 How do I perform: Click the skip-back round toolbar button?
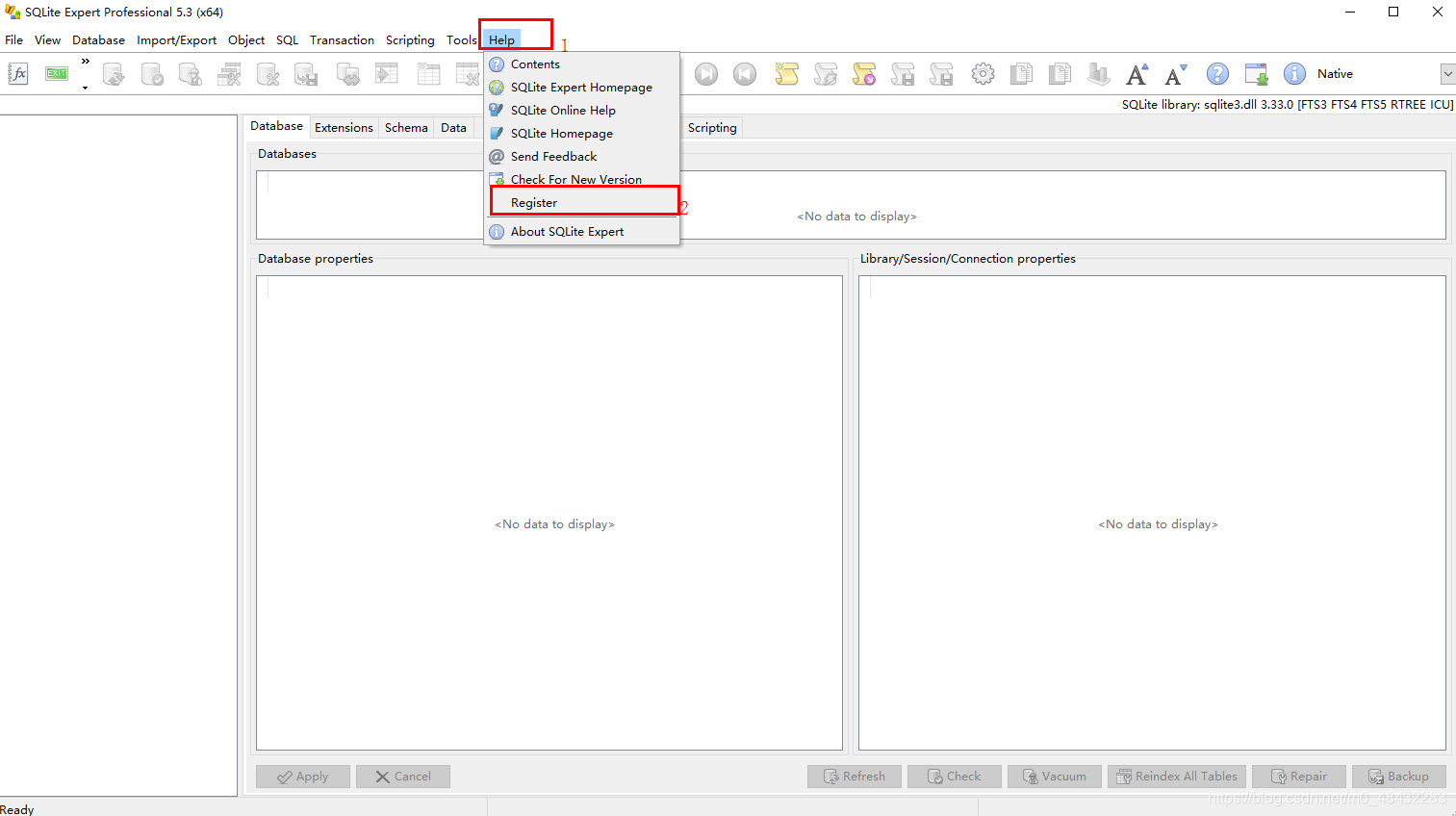(745, 74)
